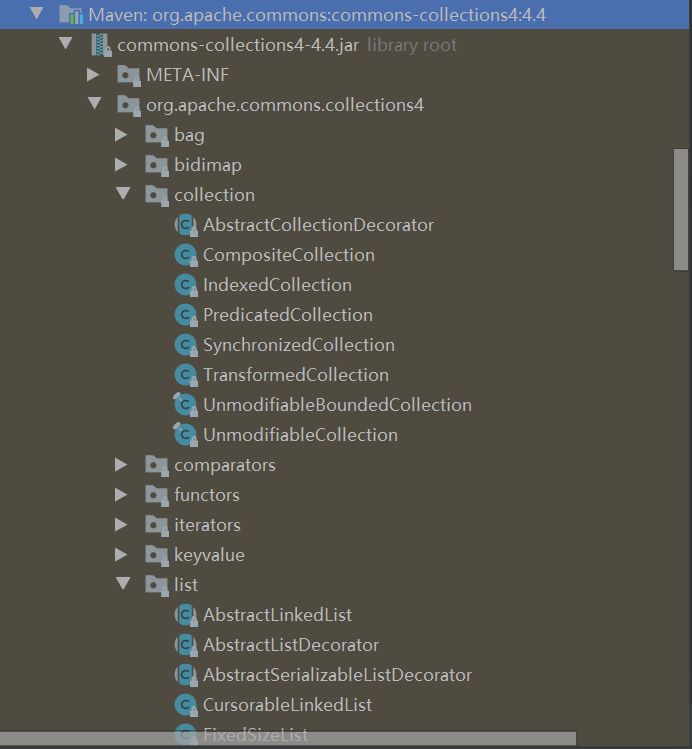Open UnmodifiableBoundedCollection class

coord(337,405)
